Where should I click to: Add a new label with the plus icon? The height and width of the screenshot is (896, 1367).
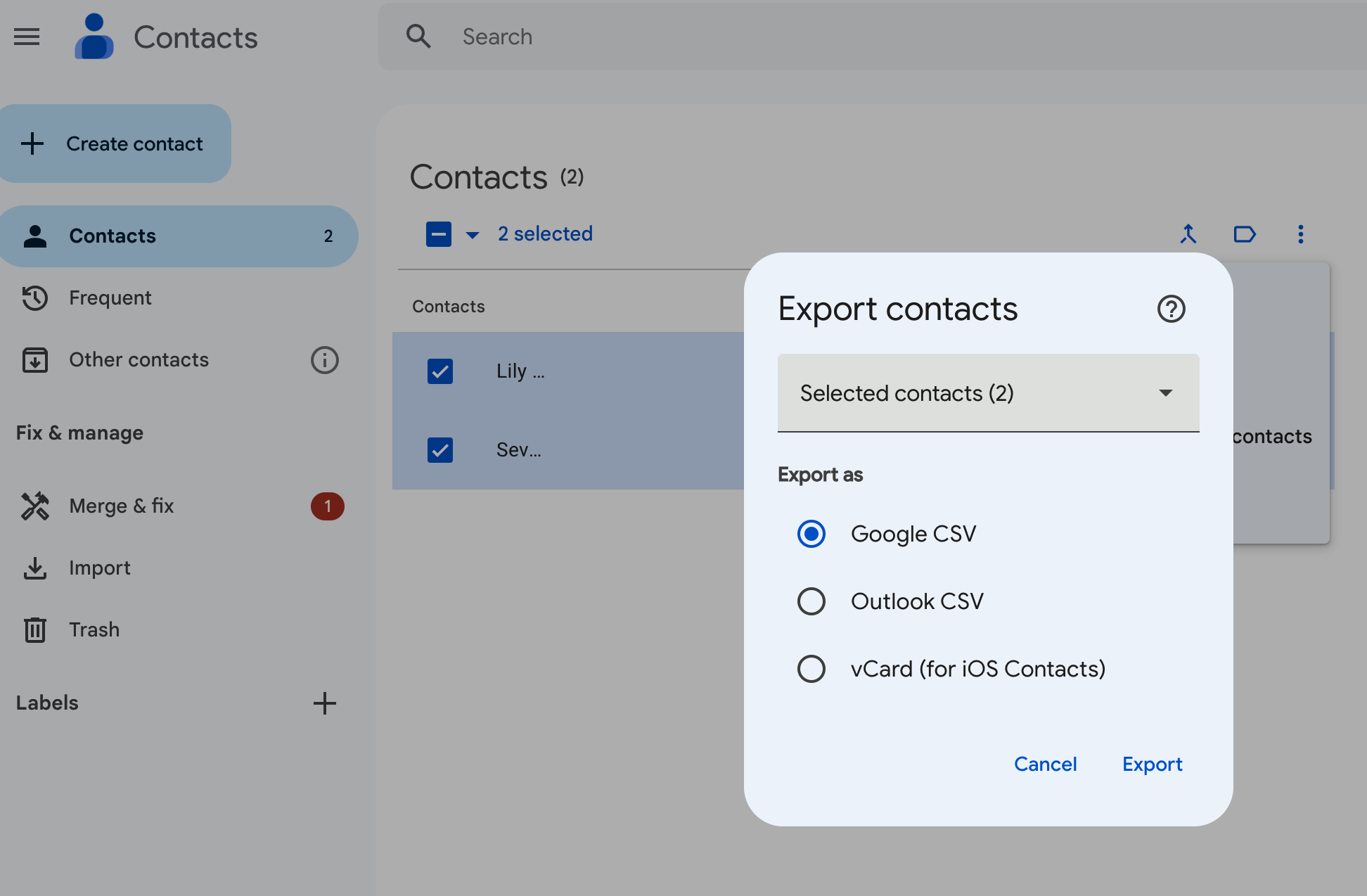pyautogui.click(x=325, y=703)
